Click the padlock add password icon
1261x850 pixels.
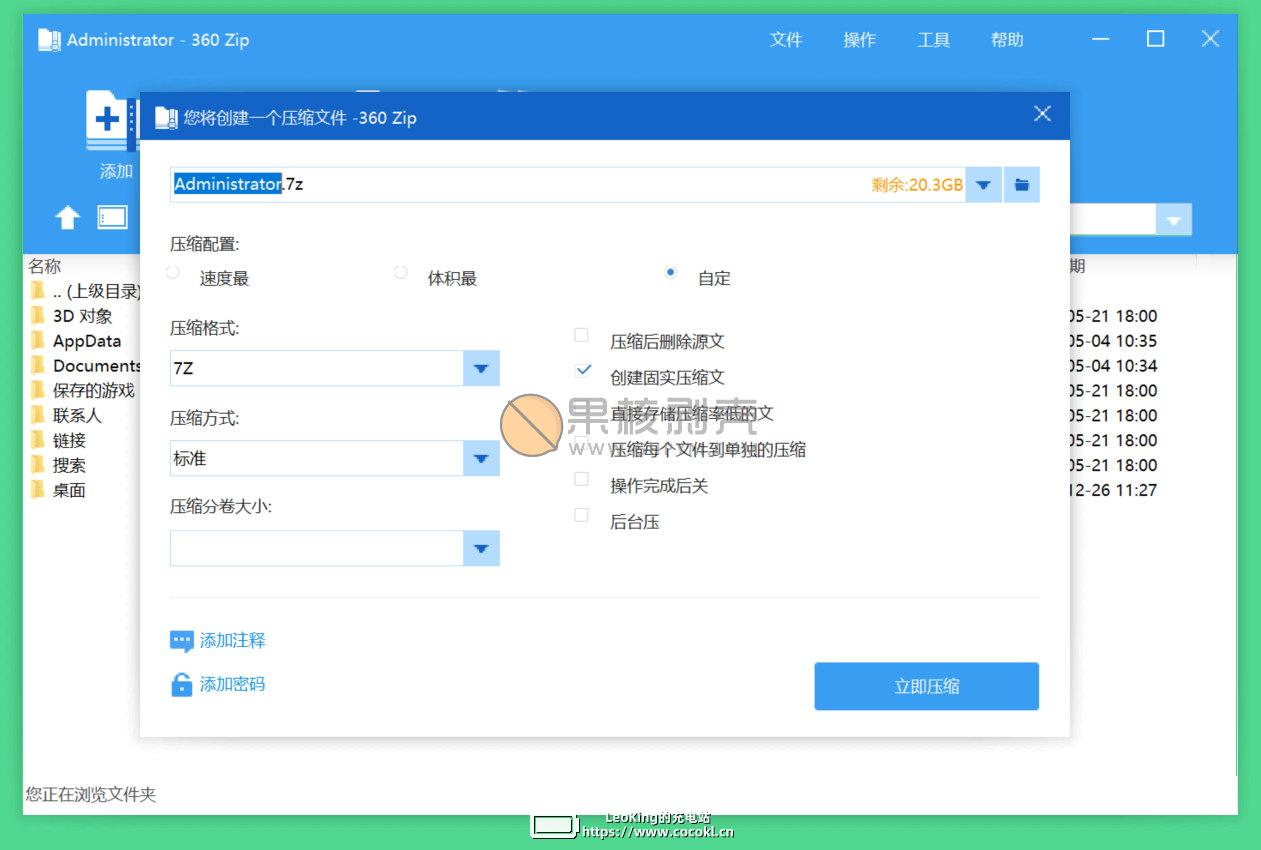(x=181, y=685)
